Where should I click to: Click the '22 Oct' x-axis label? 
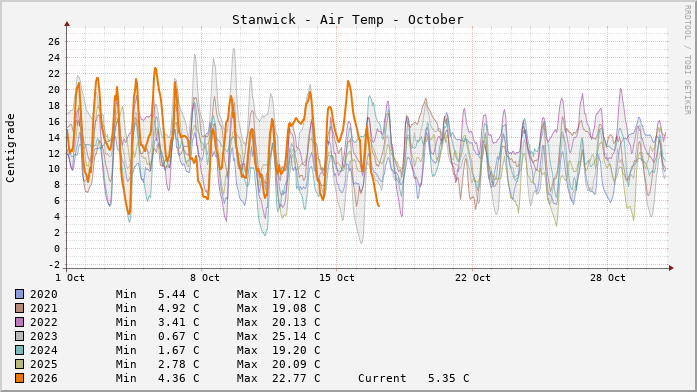tap(473, 278)
